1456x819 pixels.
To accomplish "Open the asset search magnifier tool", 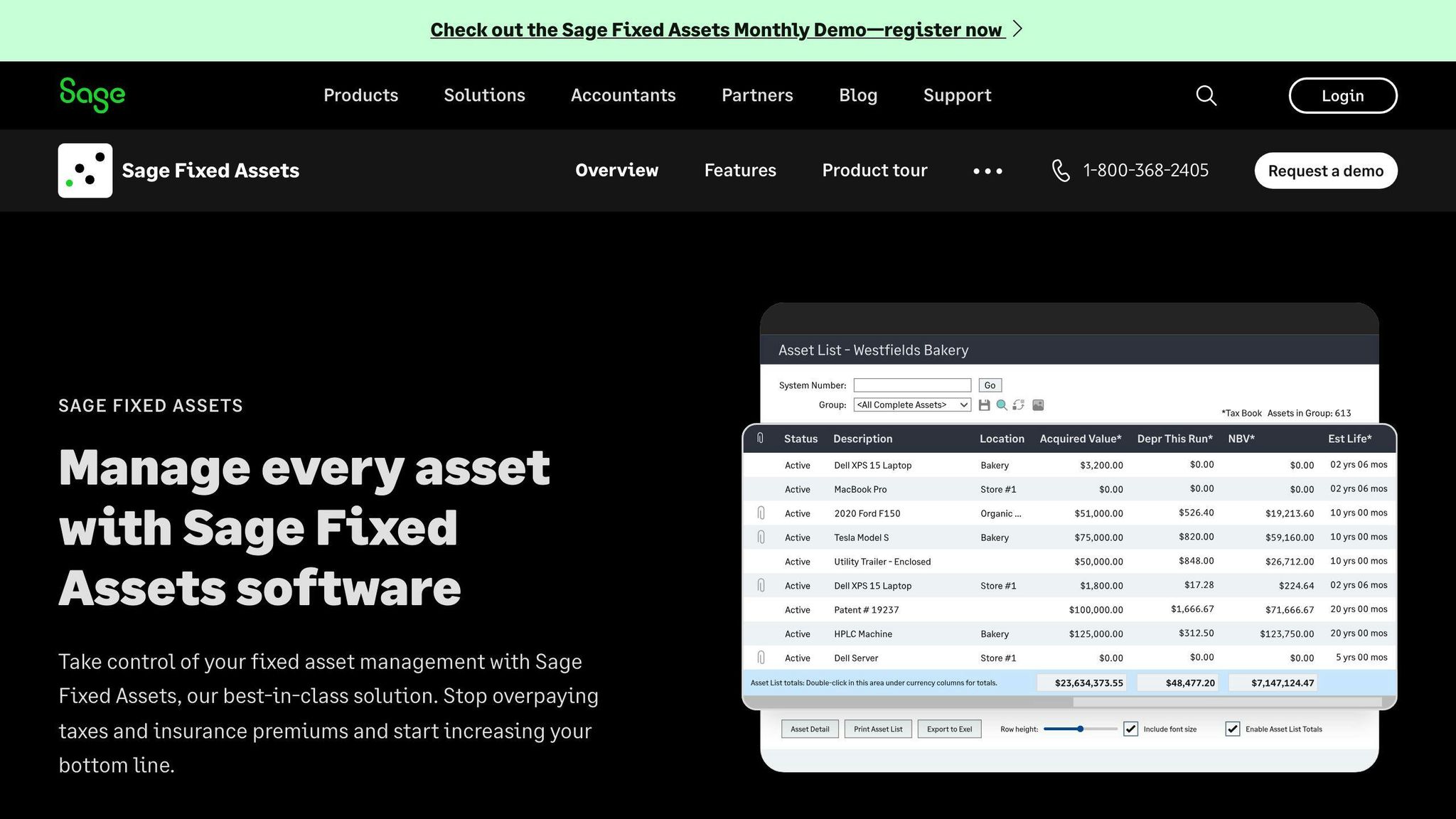I will (1002, 405).
